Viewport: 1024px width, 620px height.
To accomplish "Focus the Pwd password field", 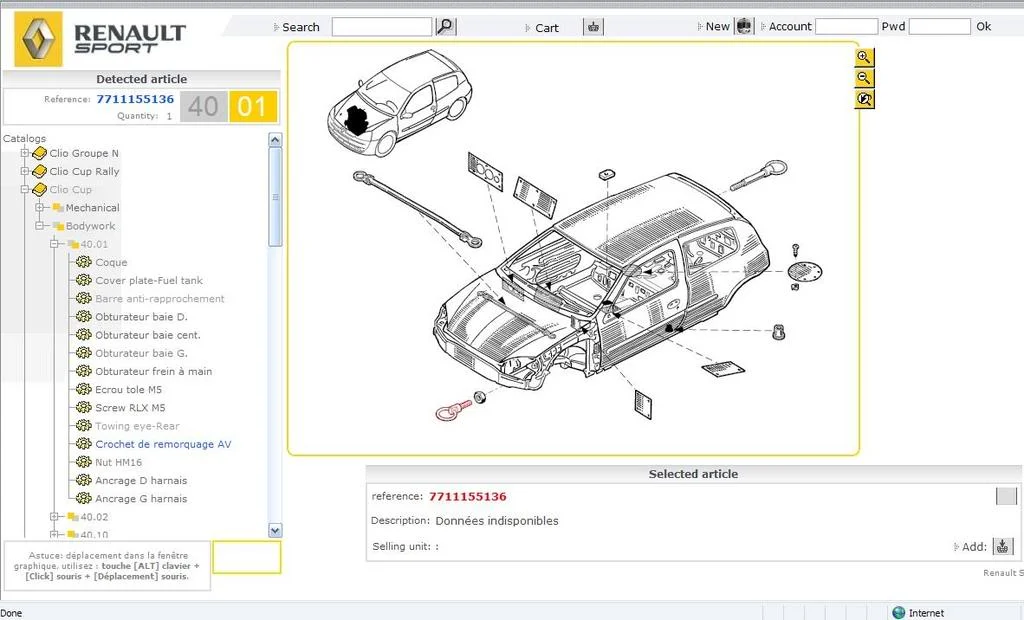I will [939, 26].
